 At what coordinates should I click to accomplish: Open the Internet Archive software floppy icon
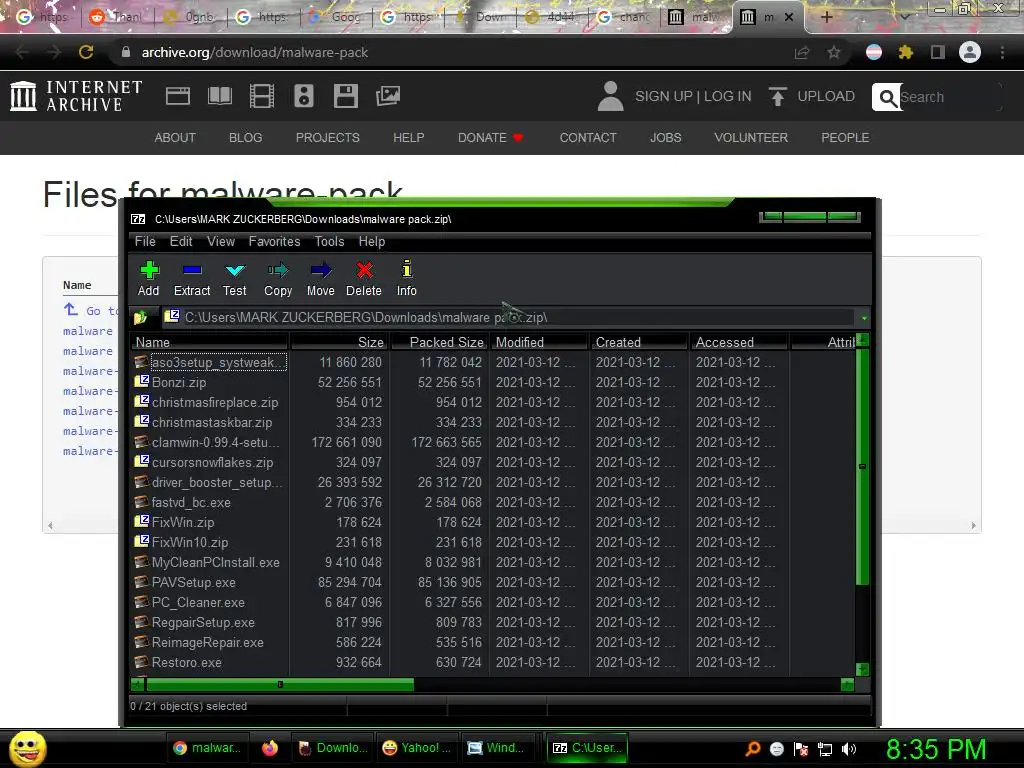tap(345, 96)
